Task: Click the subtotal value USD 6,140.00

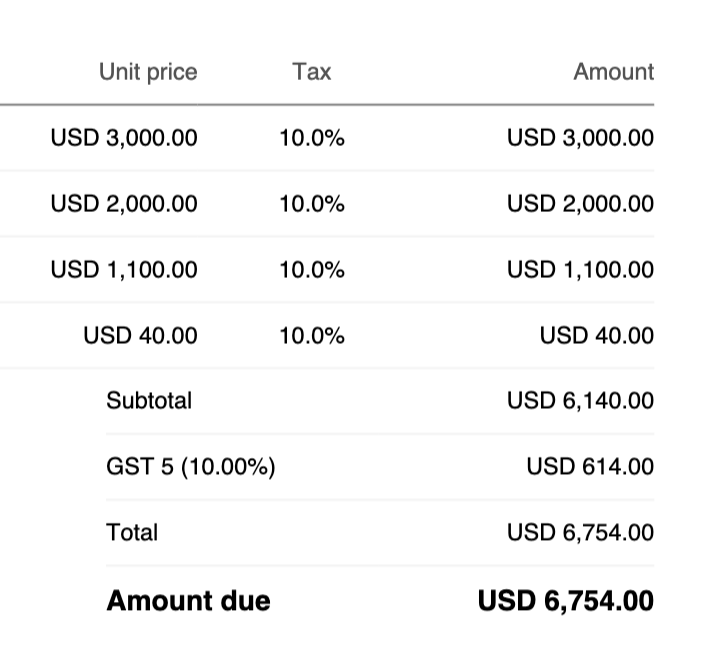Action: click(580, 401)
